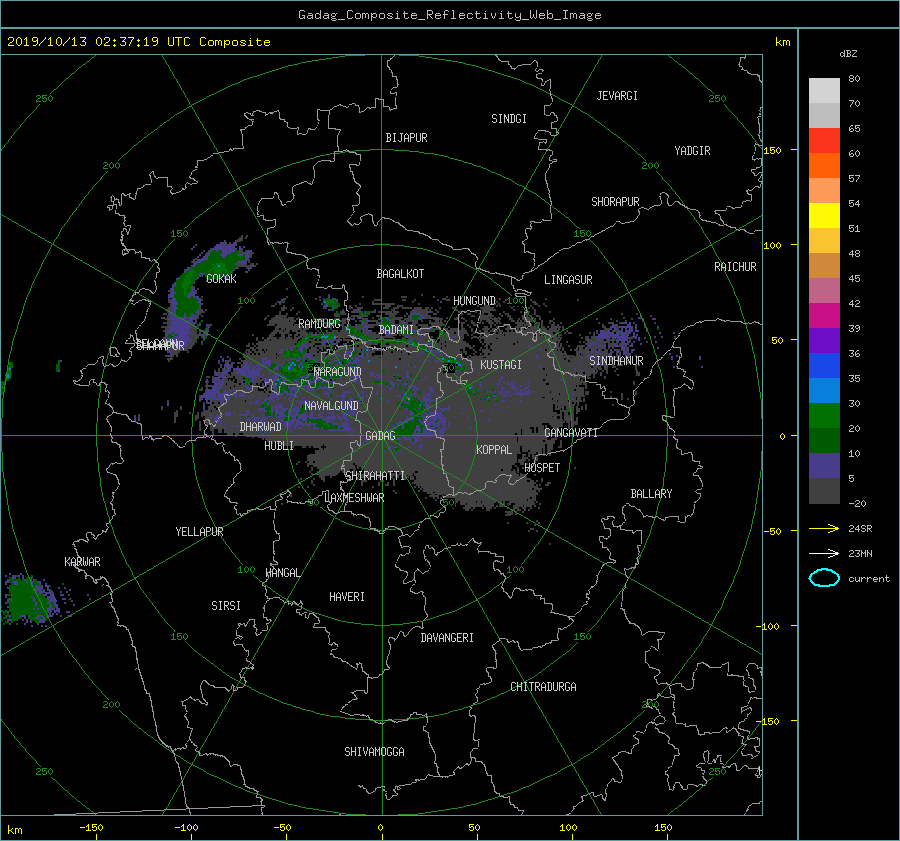Click the BAGALKOT town label

pyautogui.click(x=400, y=274)
